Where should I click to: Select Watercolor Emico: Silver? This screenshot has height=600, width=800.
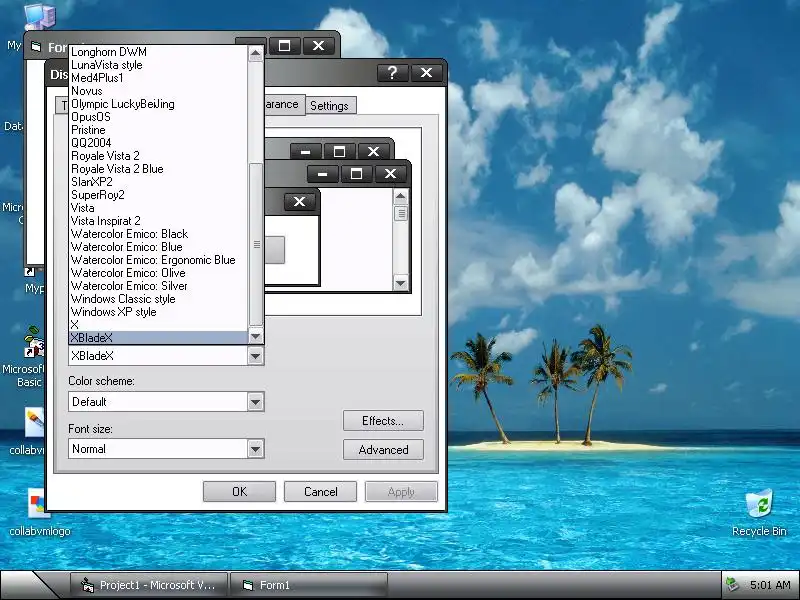pos(158,286)
